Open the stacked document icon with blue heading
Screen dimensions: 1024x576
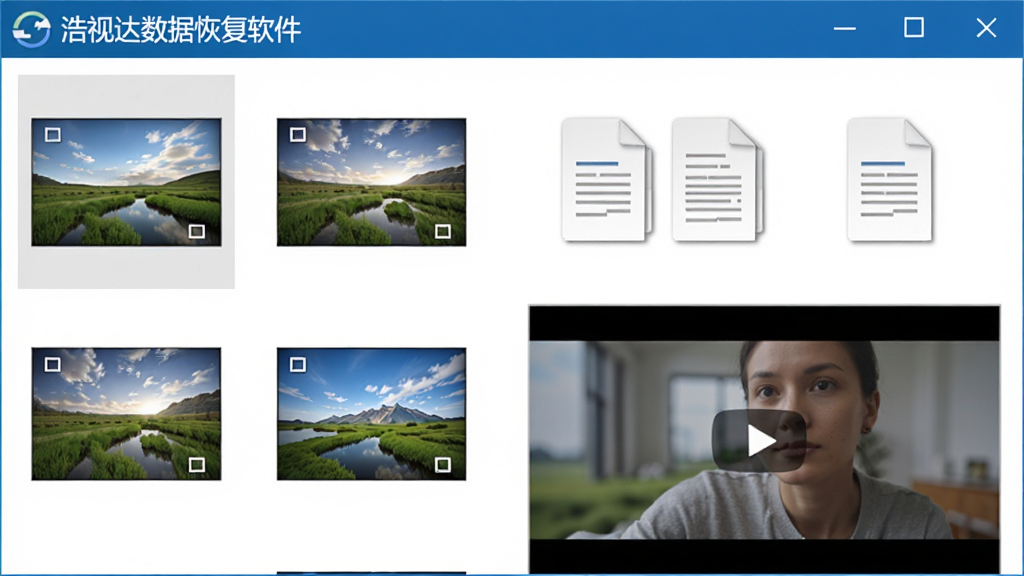[x=607, y=180]
